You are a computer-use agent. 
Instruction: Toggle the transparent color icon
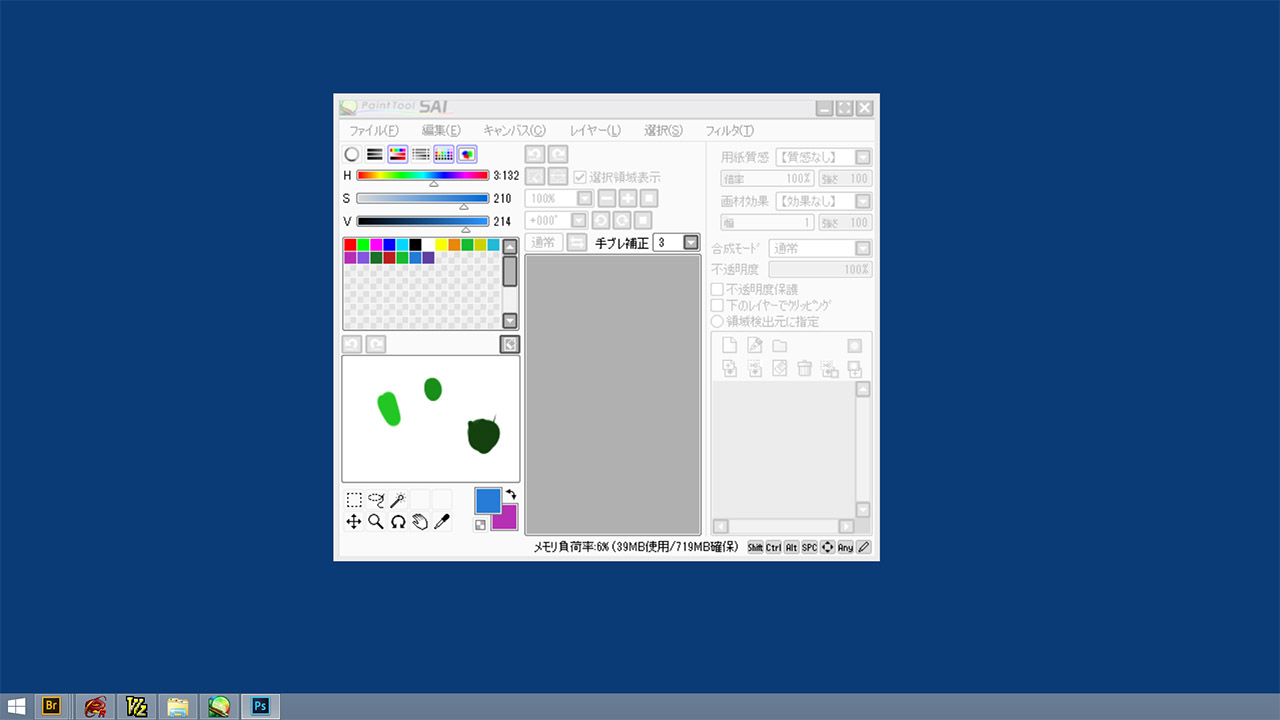coord(481,524)
